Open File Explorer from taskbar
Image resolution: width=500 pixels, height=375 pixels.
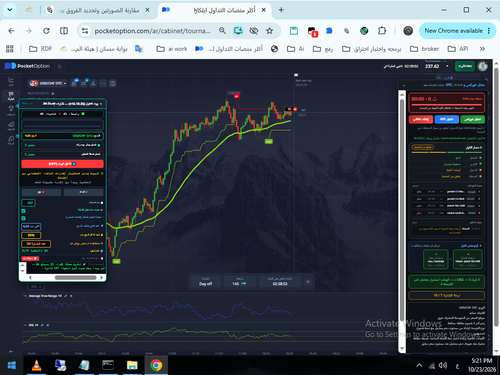(132, 366)
